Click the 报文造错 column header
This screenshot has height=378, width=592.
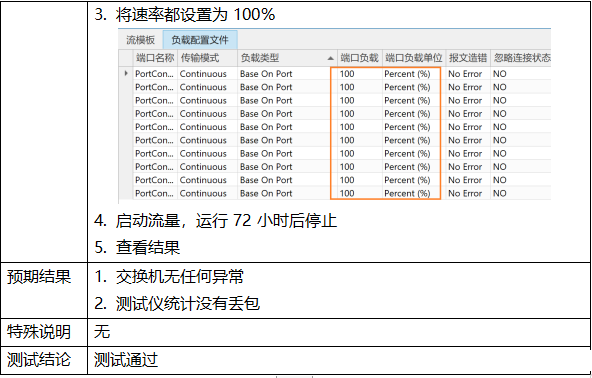[468, 58]
